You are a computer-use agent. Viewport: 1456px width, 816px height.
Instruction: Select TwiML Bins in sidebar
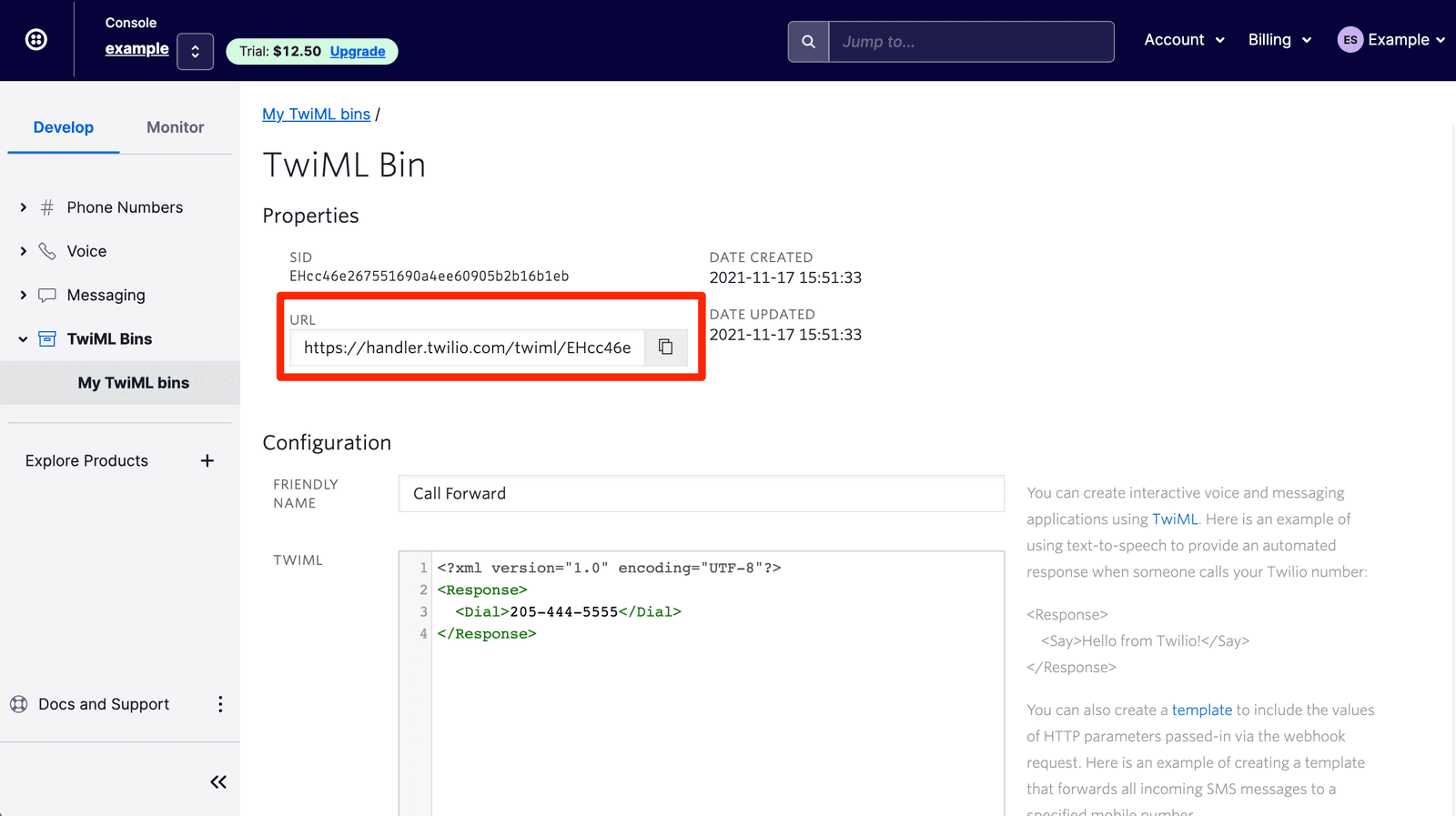tap(109, 338)
